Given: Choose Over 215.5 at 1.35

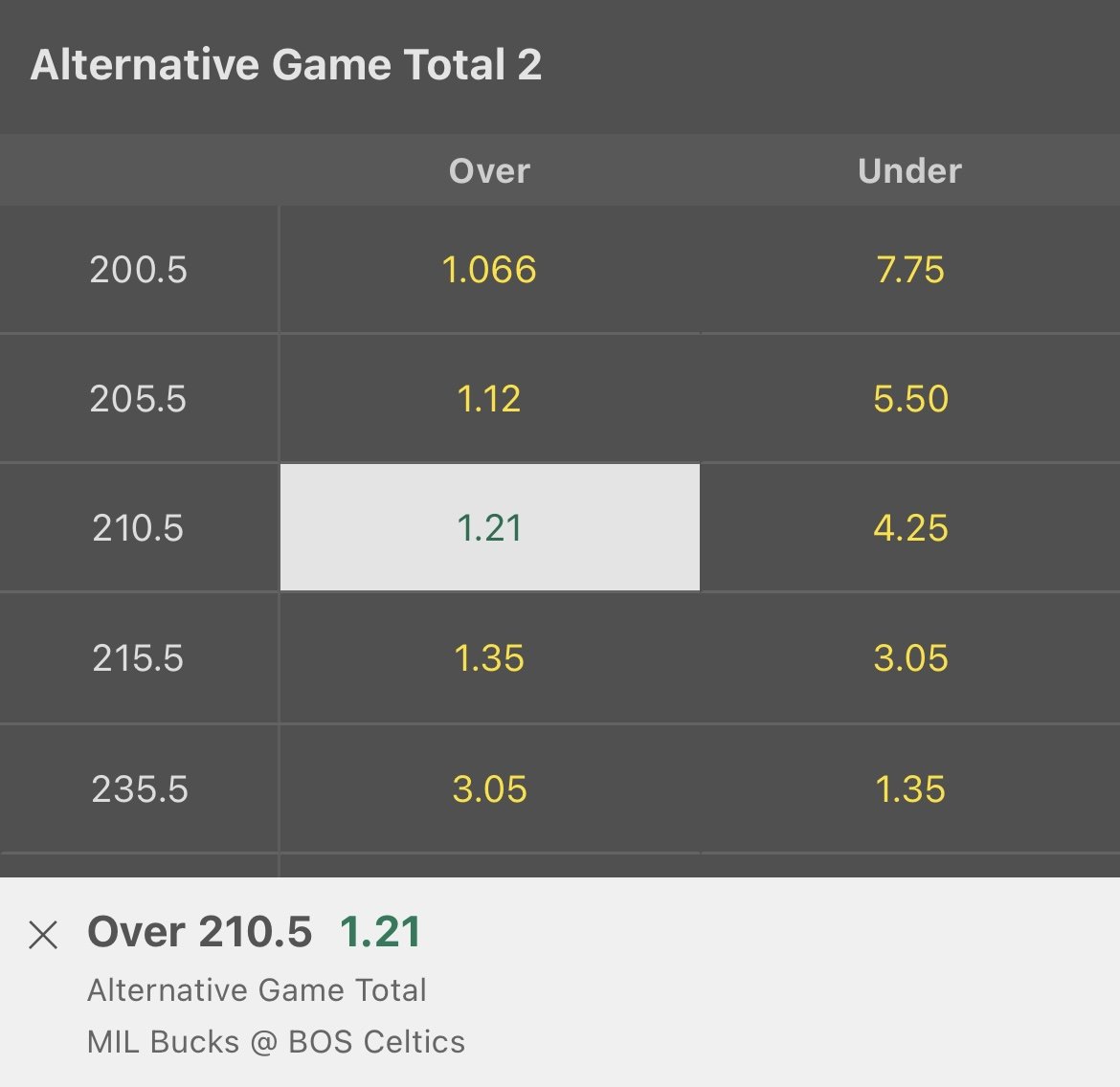Looking at the screenshot, I should click(489, 658).
